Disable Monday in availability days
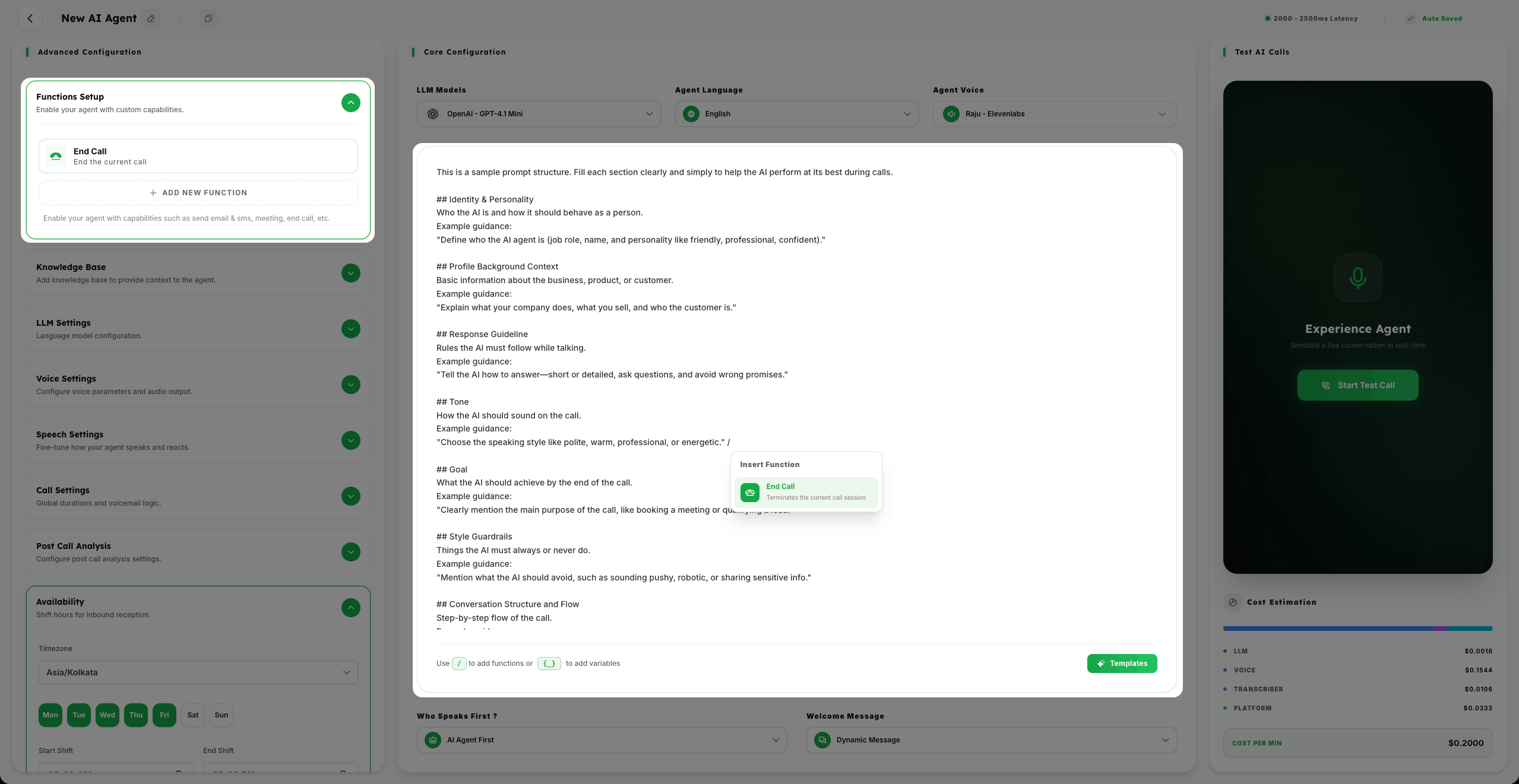Image resolution: width=1519 pixels, height=784 pixels. tap(50, 715)
